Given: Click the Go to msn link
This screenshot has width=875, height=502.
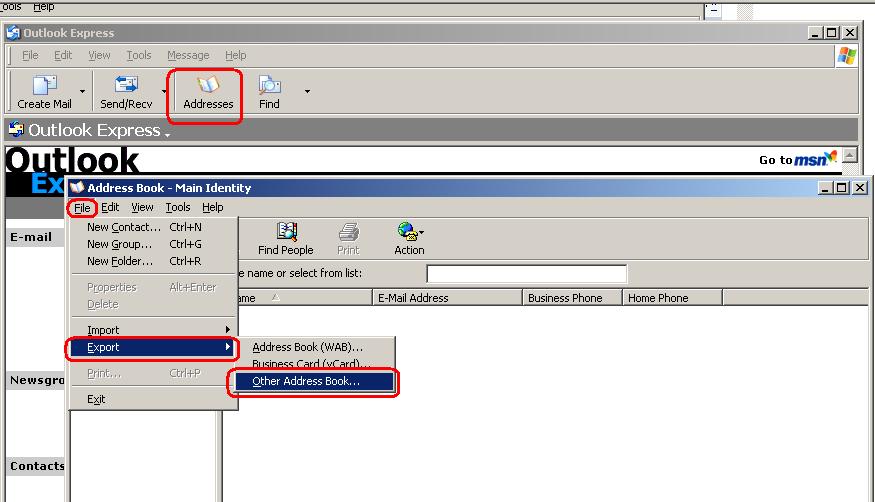Looking at the screenshot, I should coord(798,159).
